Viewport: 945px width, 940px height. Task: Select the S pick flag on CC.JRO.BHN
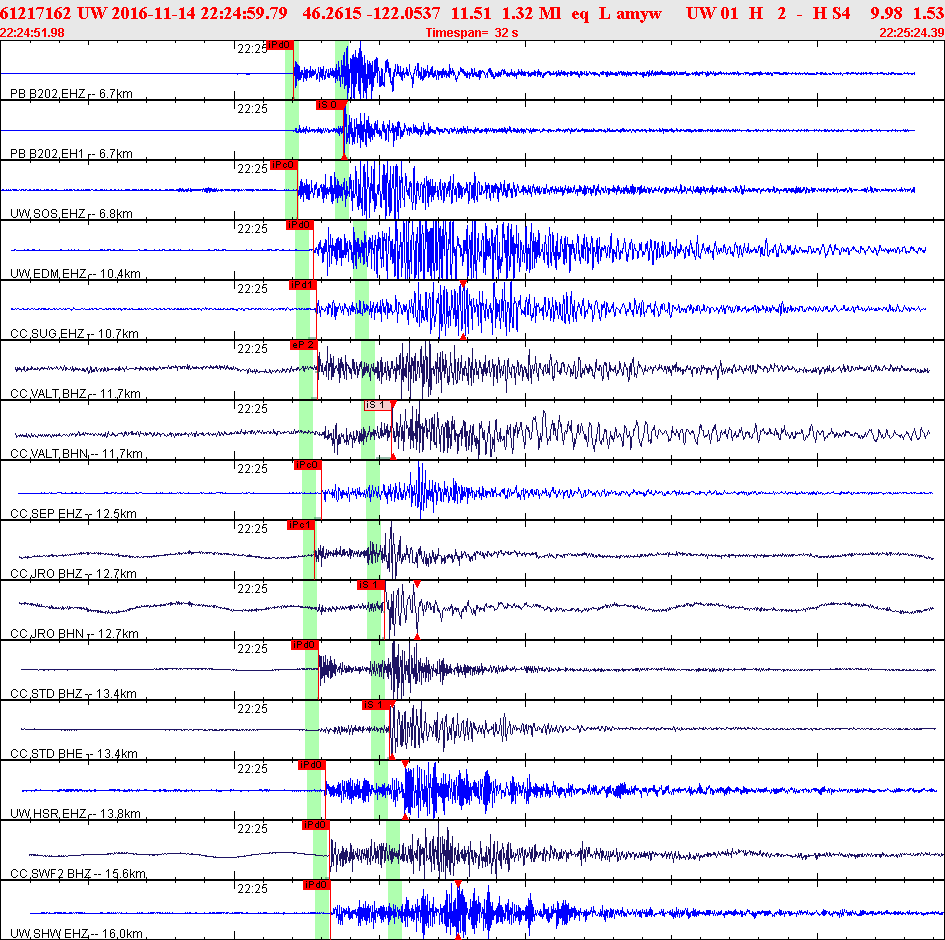pyautogui.click(x=370, y=585)
